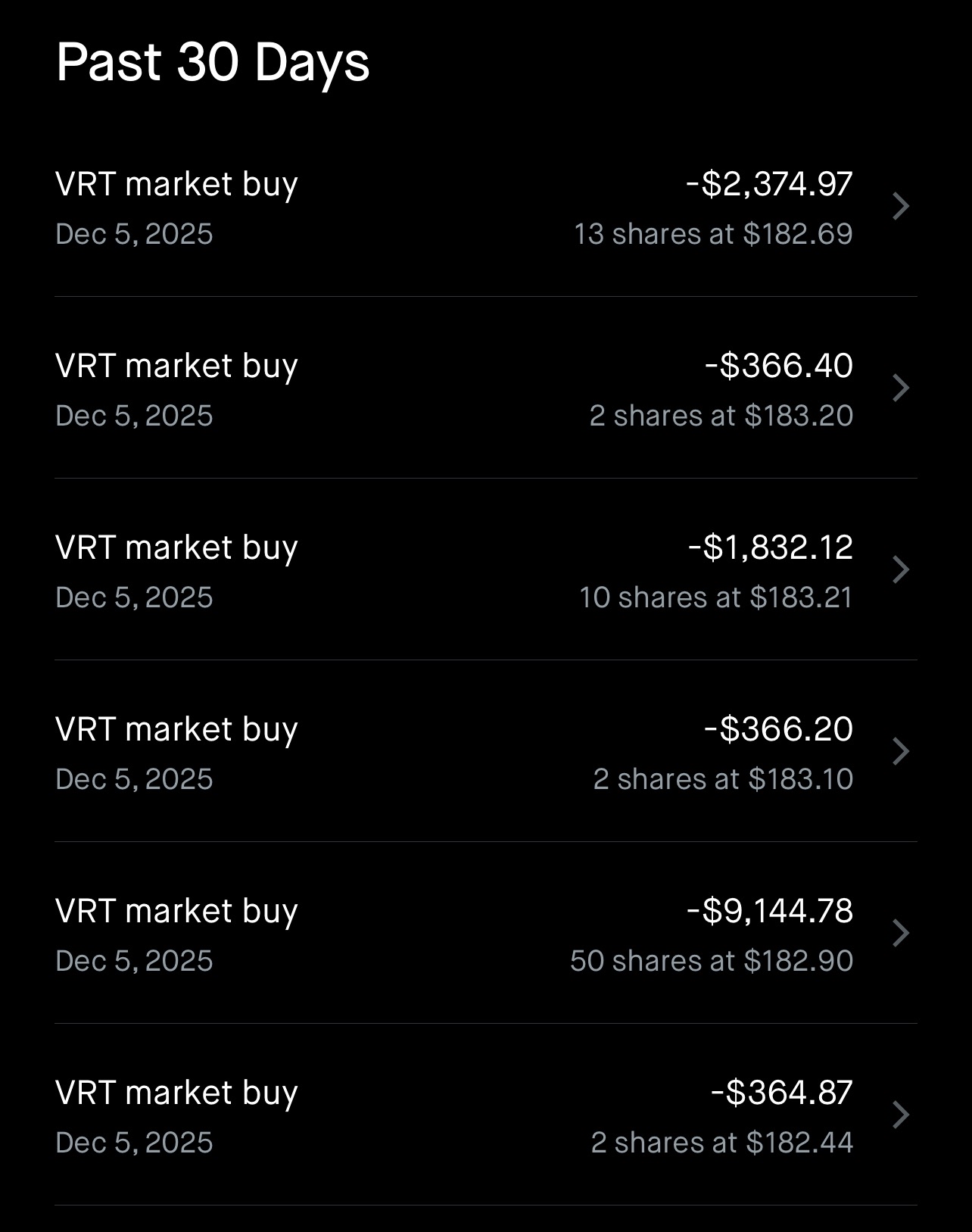Click '2 shares at $182.44' detail text

point(722,1143)
